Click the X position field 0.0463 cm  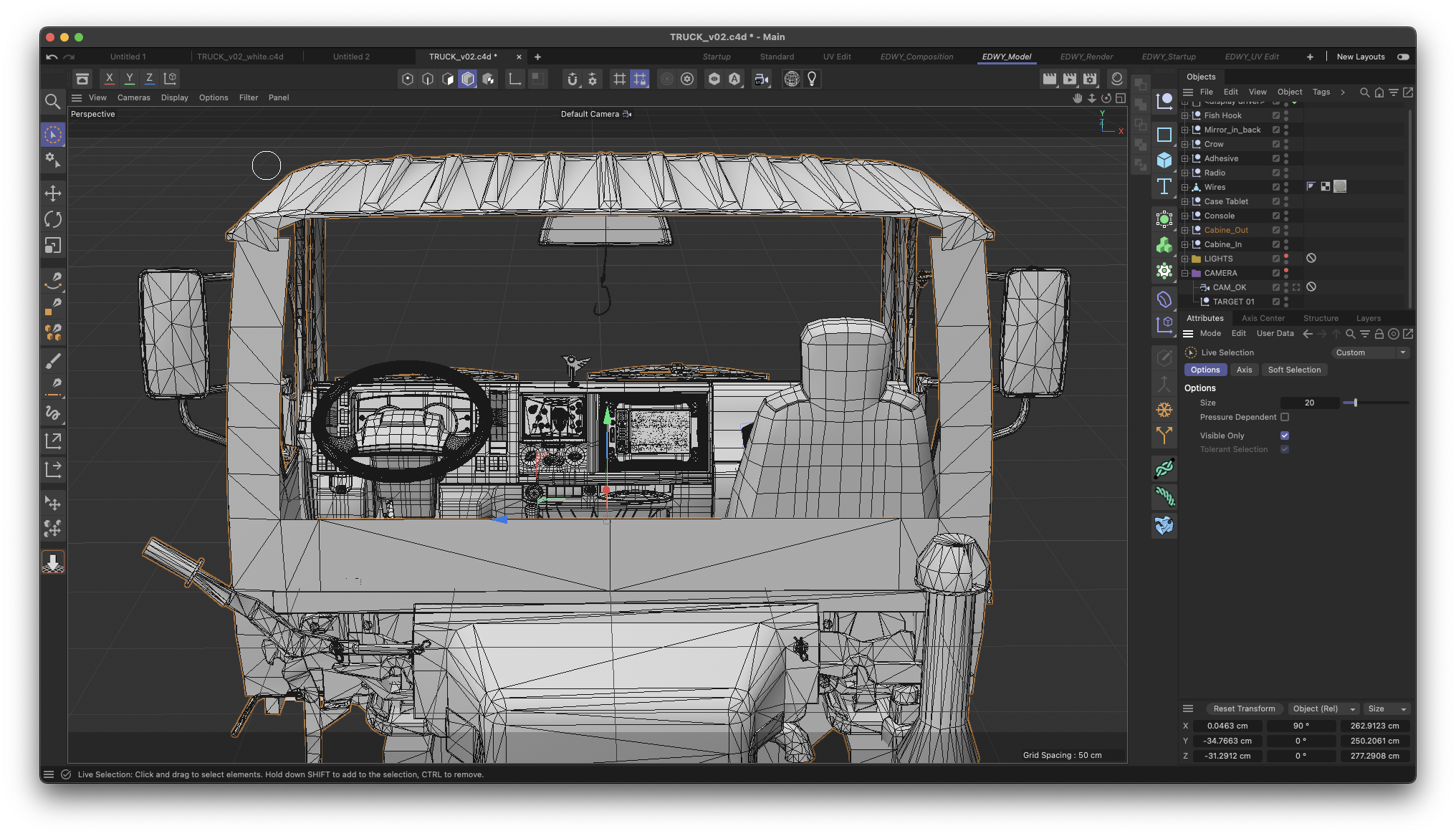point(1227,726)
